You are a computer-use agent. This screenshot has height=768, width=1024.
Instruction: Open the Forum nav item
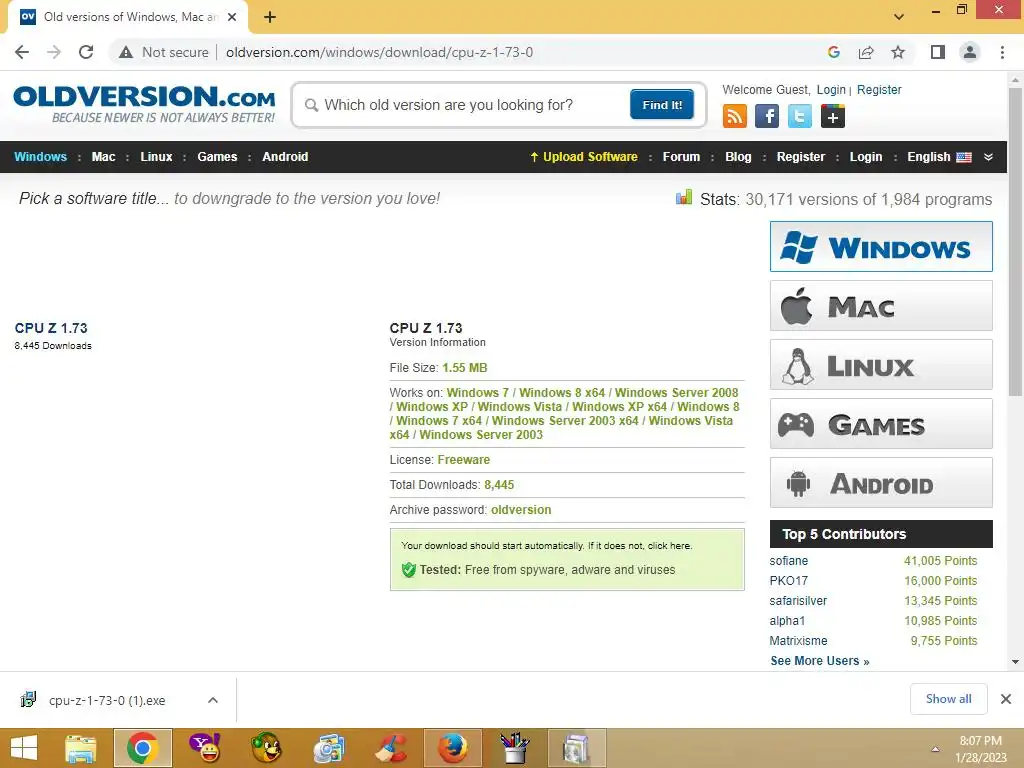pos(681,157)
